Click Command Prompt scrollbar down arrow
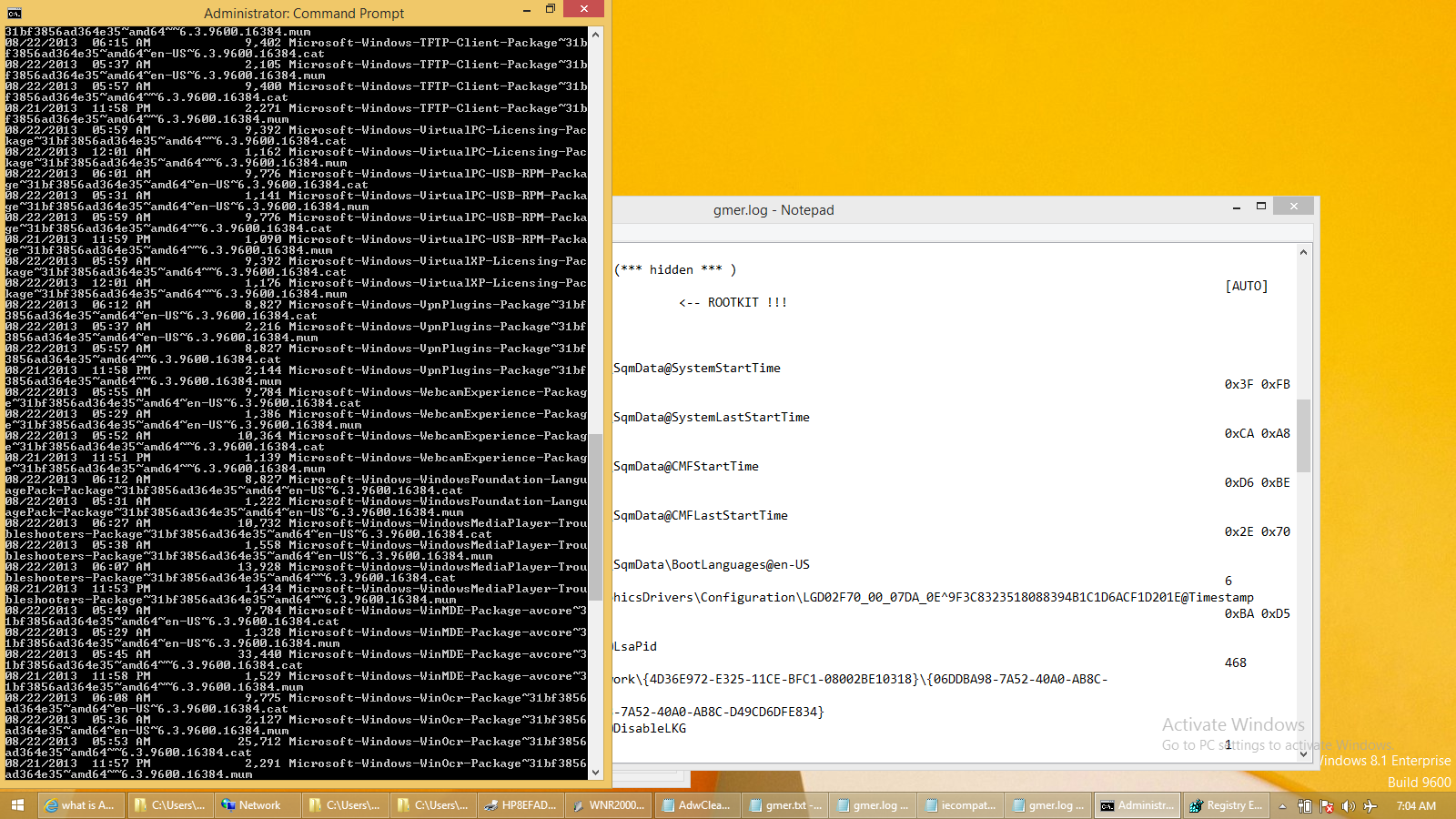Image resolution: width=1456 pixels, height=819 pixels. click(x=596, y=773)
